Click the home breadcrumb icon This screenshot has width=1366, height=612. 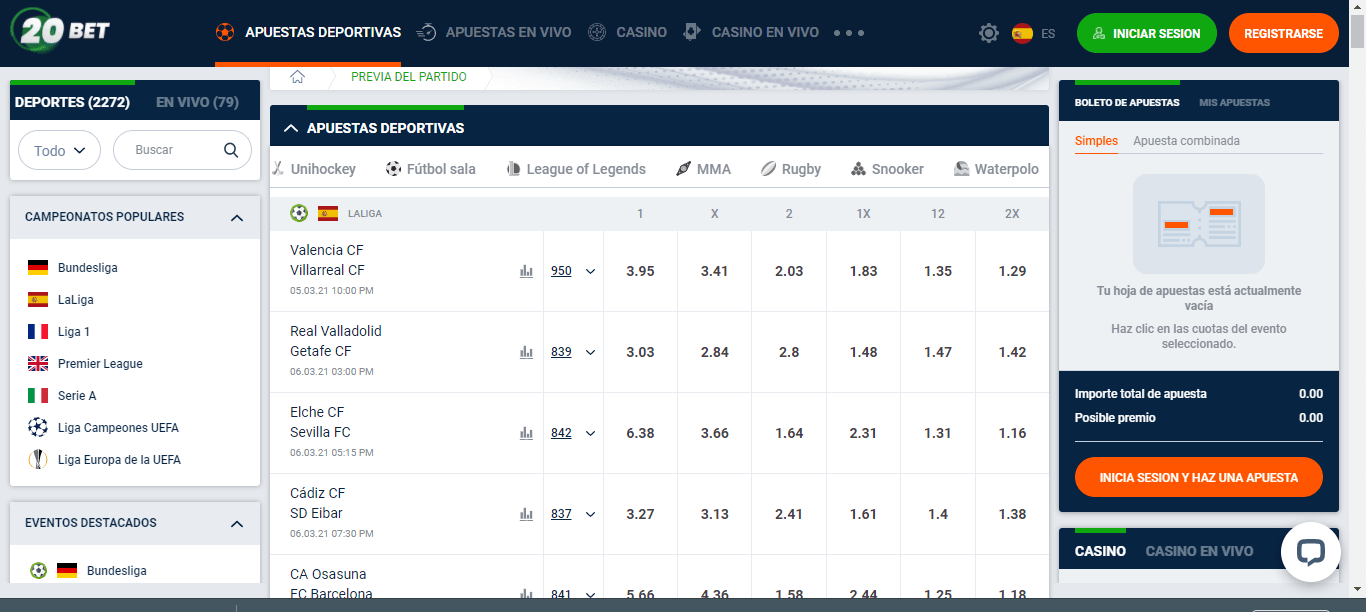pos(297,77)
